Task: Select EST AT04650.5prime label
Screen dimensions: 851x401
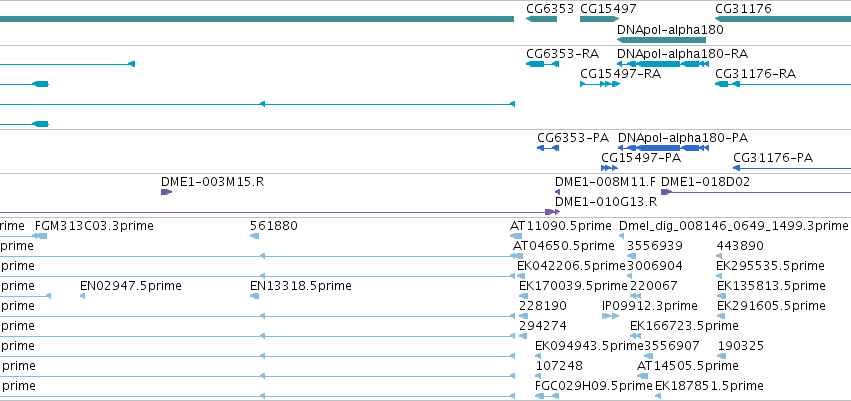Action: pos(563,246)
